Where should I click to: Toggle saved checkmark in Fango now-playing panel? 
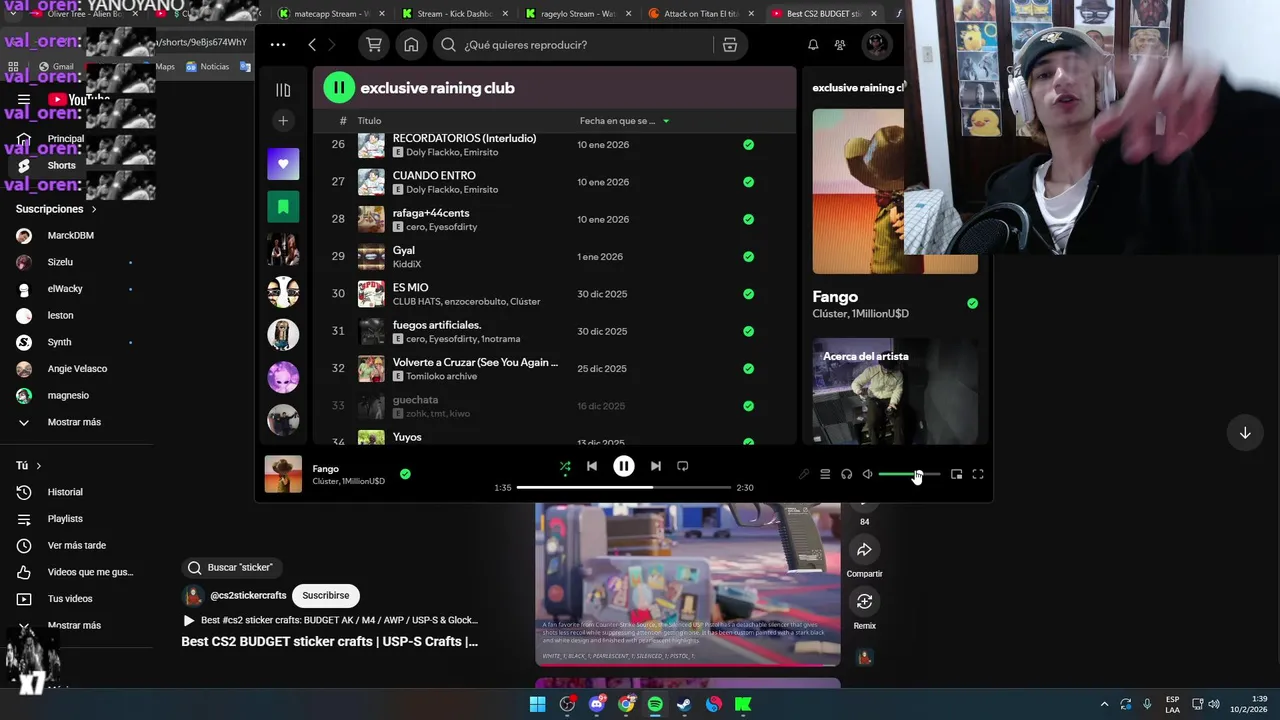[x=972, y=303]
